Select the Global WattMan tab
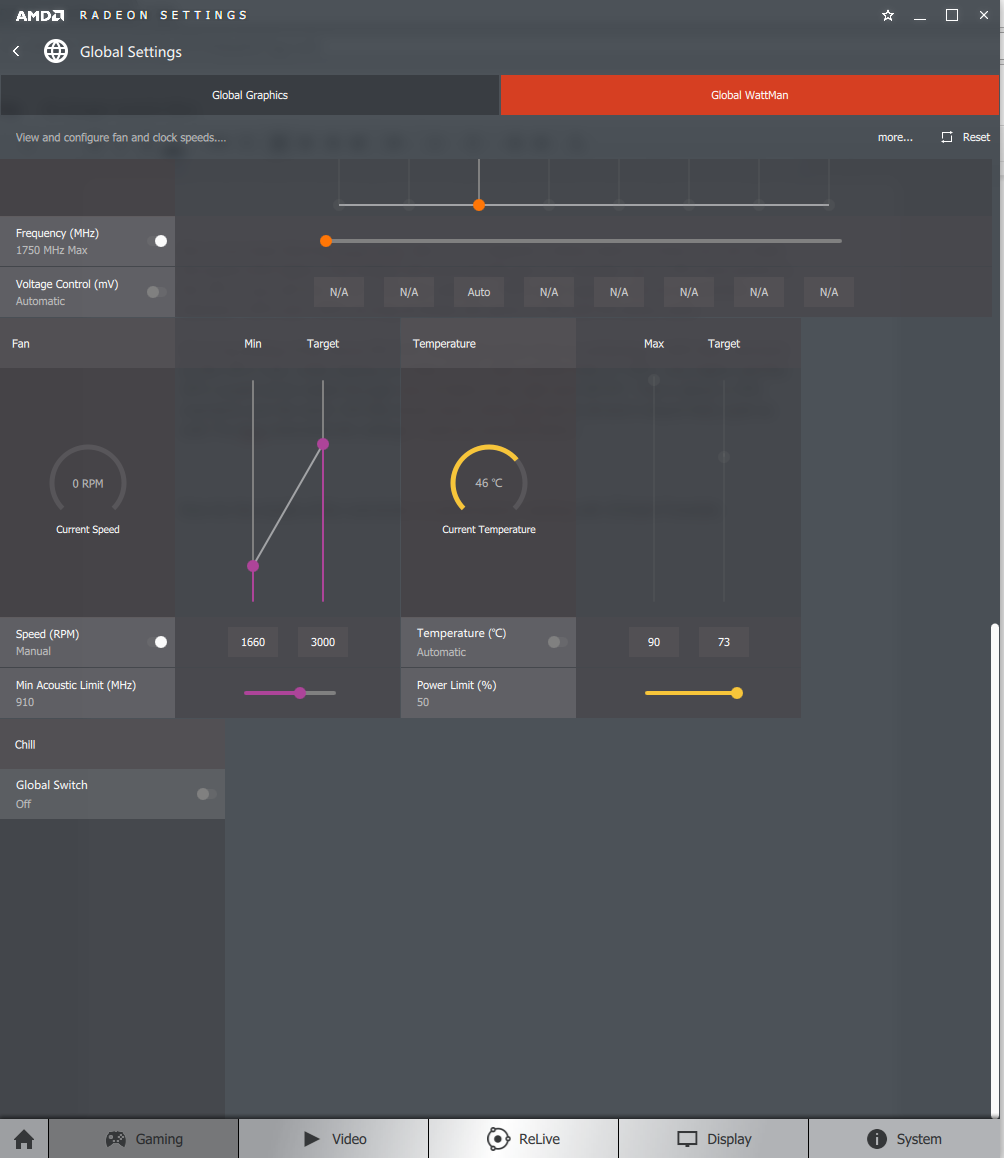Viewport: 1004px width, 1158px height. coord(750,95)
